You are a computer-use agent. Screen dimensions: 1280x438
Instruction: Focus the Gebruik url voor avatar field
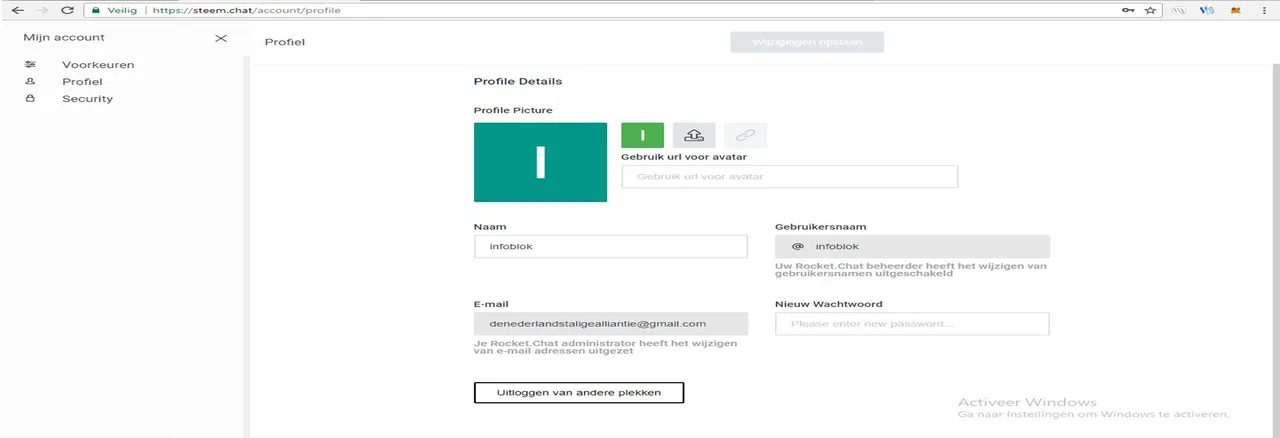point(790,177)
